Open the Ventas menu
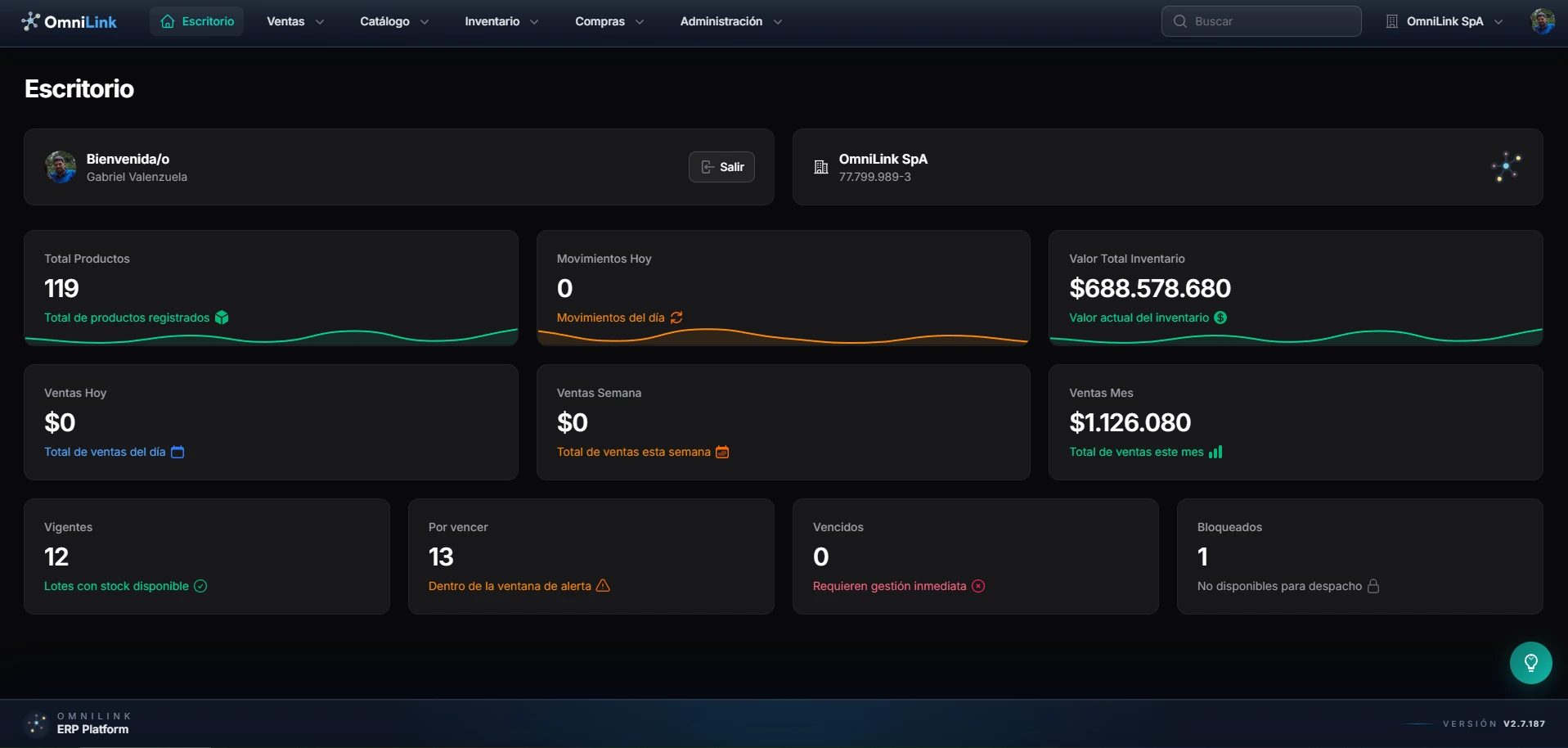Screen dimensions: 1568x748 click(x=295, y=21)
